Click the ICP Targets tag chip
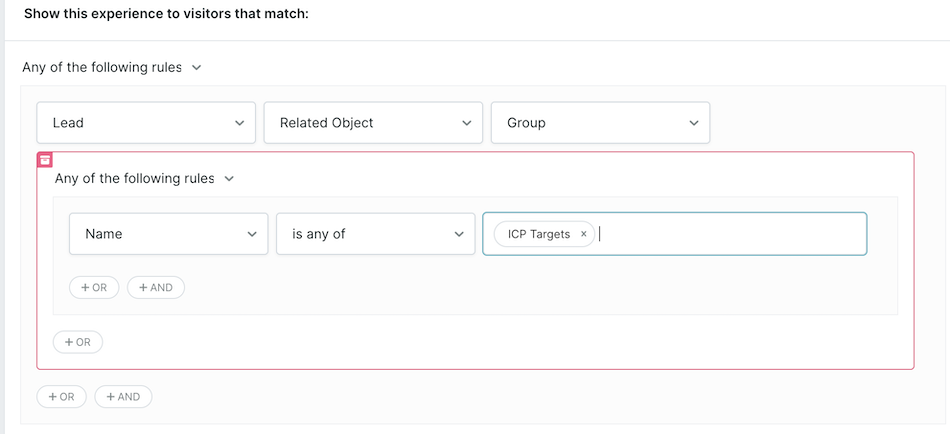The width and height of the screenshot is (950, 434). coord(539,234)
